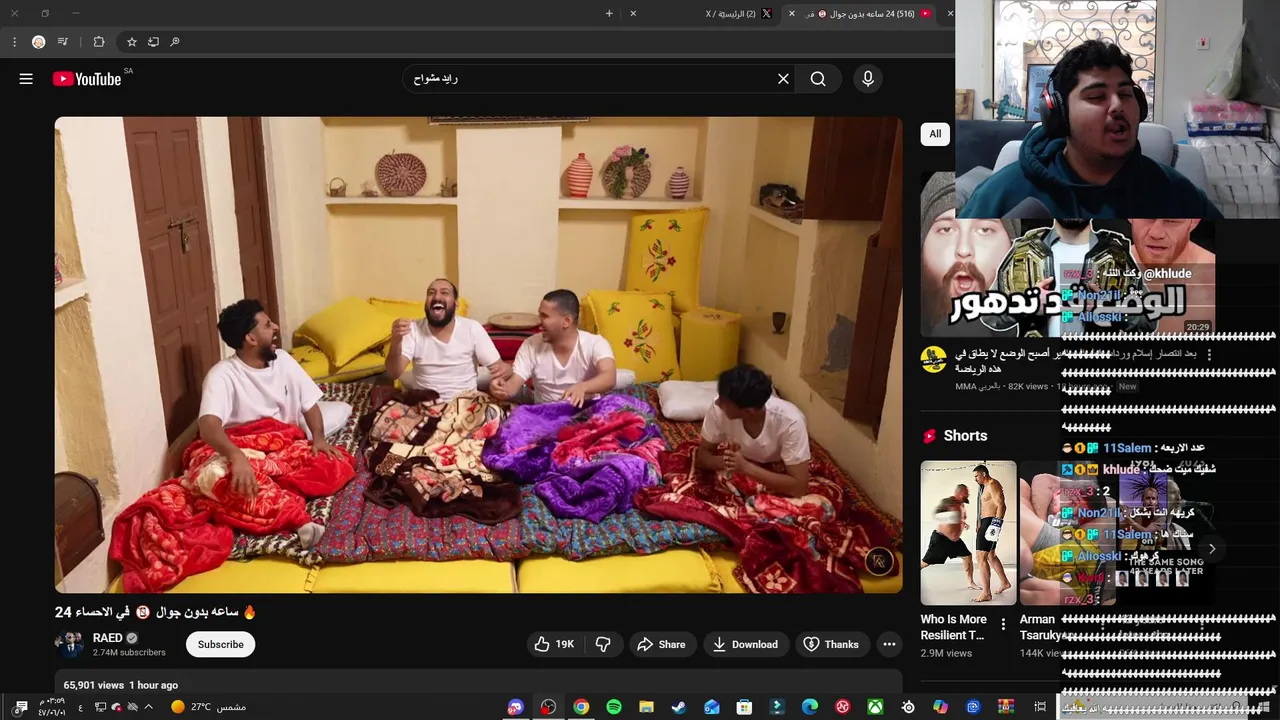Download the video

(x=745, y=644)
